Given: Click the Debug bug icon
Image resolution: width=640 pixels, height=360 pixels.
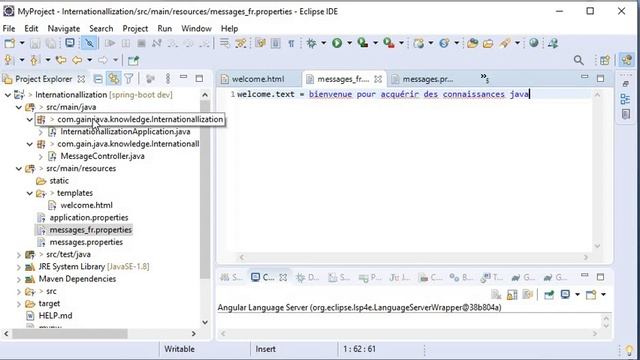Looking at the screenshot, I should [311, 43].
